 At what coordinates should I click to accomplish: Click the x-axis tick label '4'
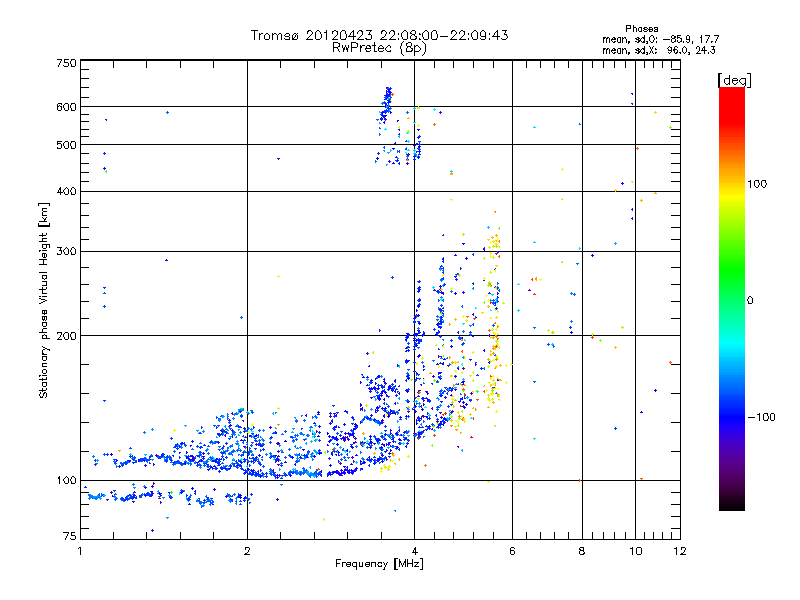414,551
